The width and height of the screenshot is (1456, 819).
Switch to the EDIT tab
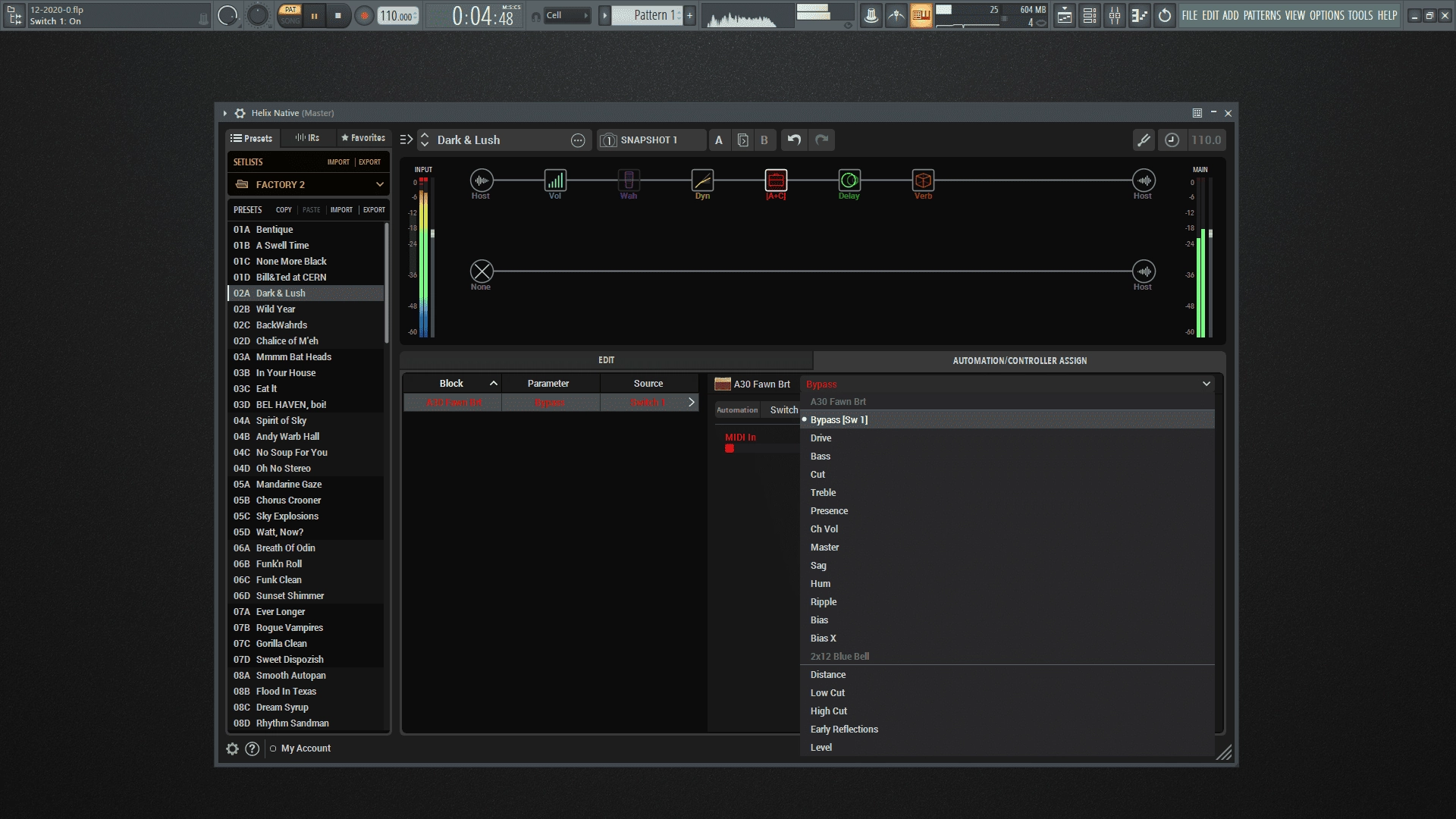[x=607, y=360]
